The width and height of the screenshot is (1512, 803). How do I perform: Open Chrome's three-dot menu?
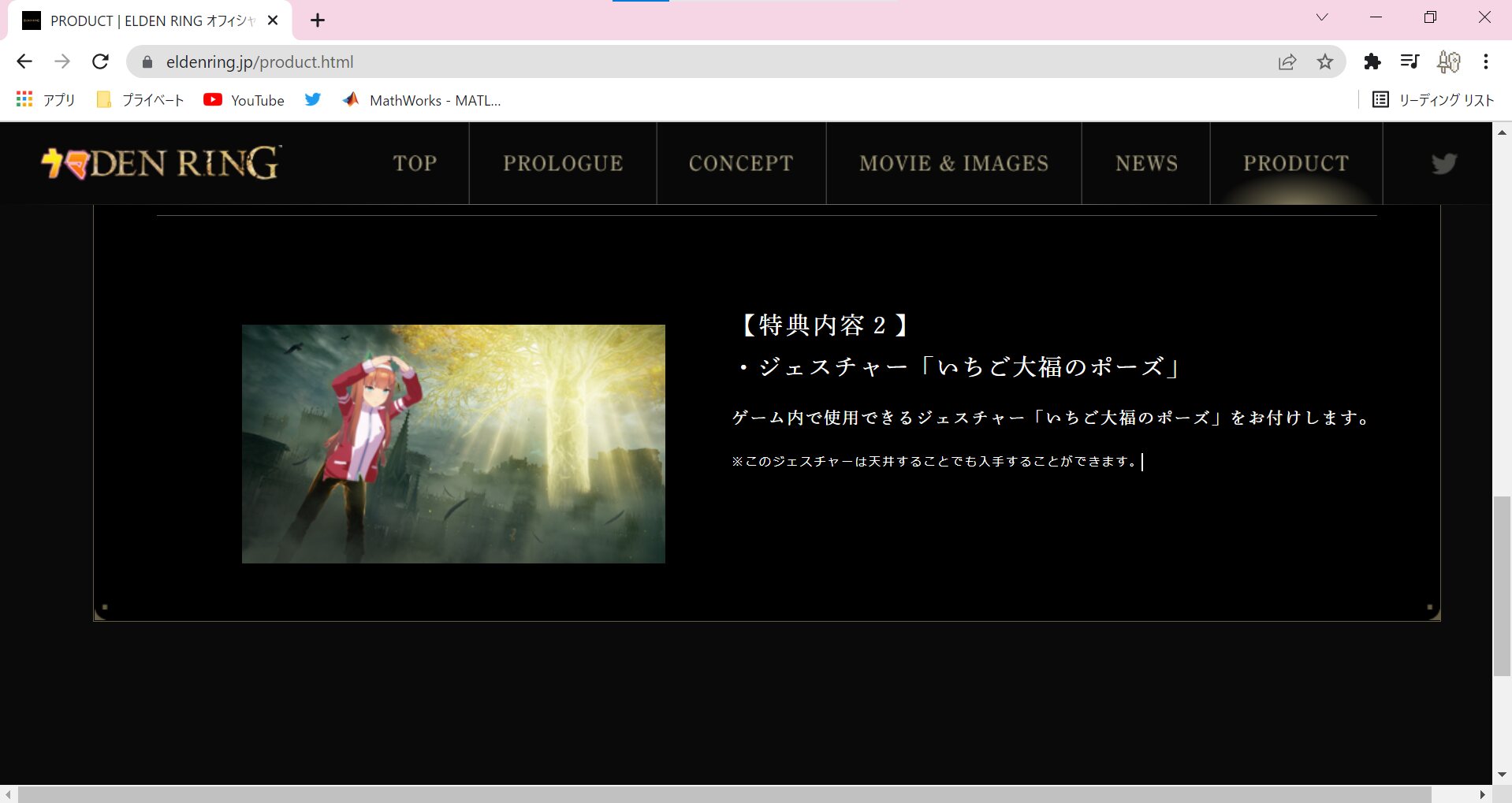(1486, 61)
